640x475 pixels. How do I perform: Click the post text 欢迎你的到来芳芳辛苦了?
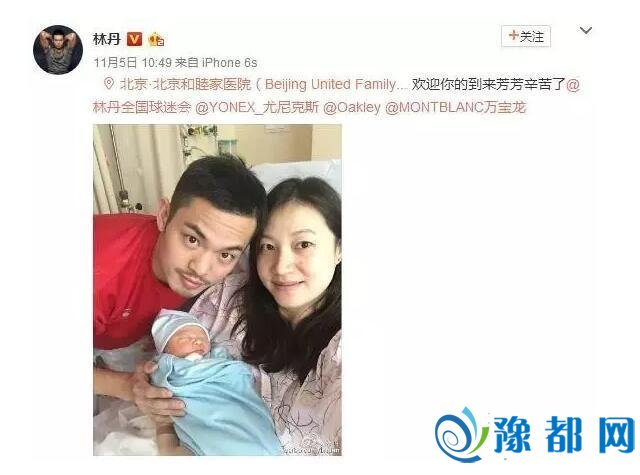[488, 84]
